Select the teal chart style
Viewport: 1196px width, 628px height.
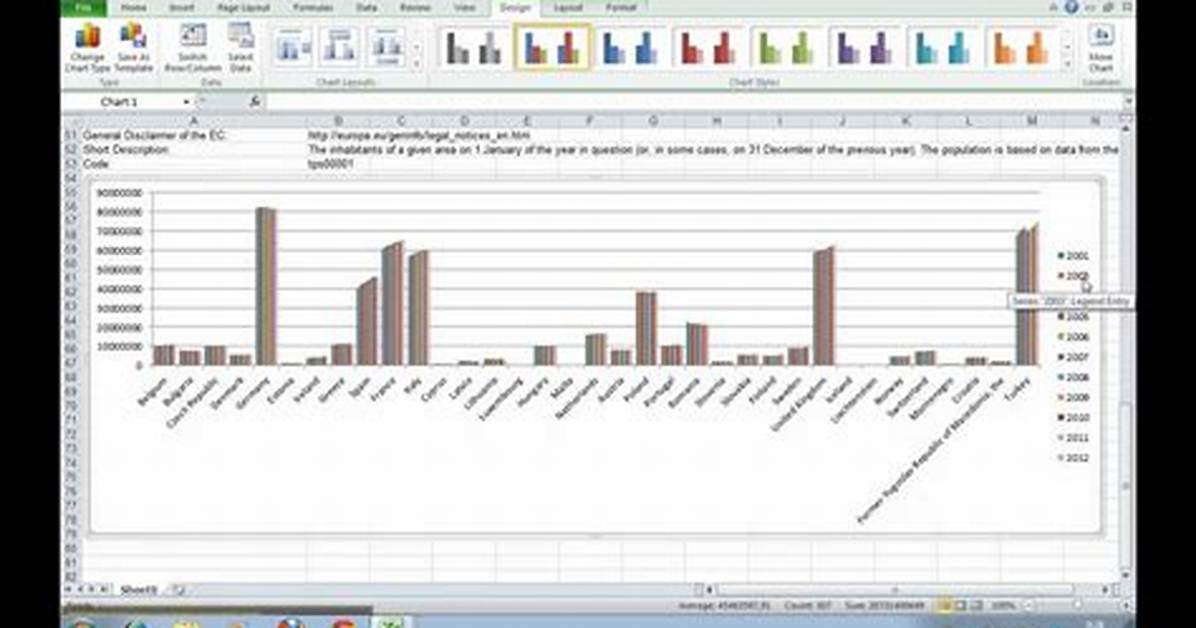point(943,48)
